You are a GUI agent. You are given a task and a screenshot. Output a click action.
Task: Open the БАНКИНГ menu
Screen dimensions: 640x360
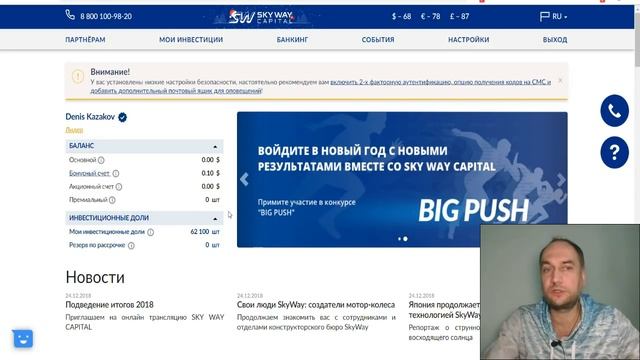point(292,40)
